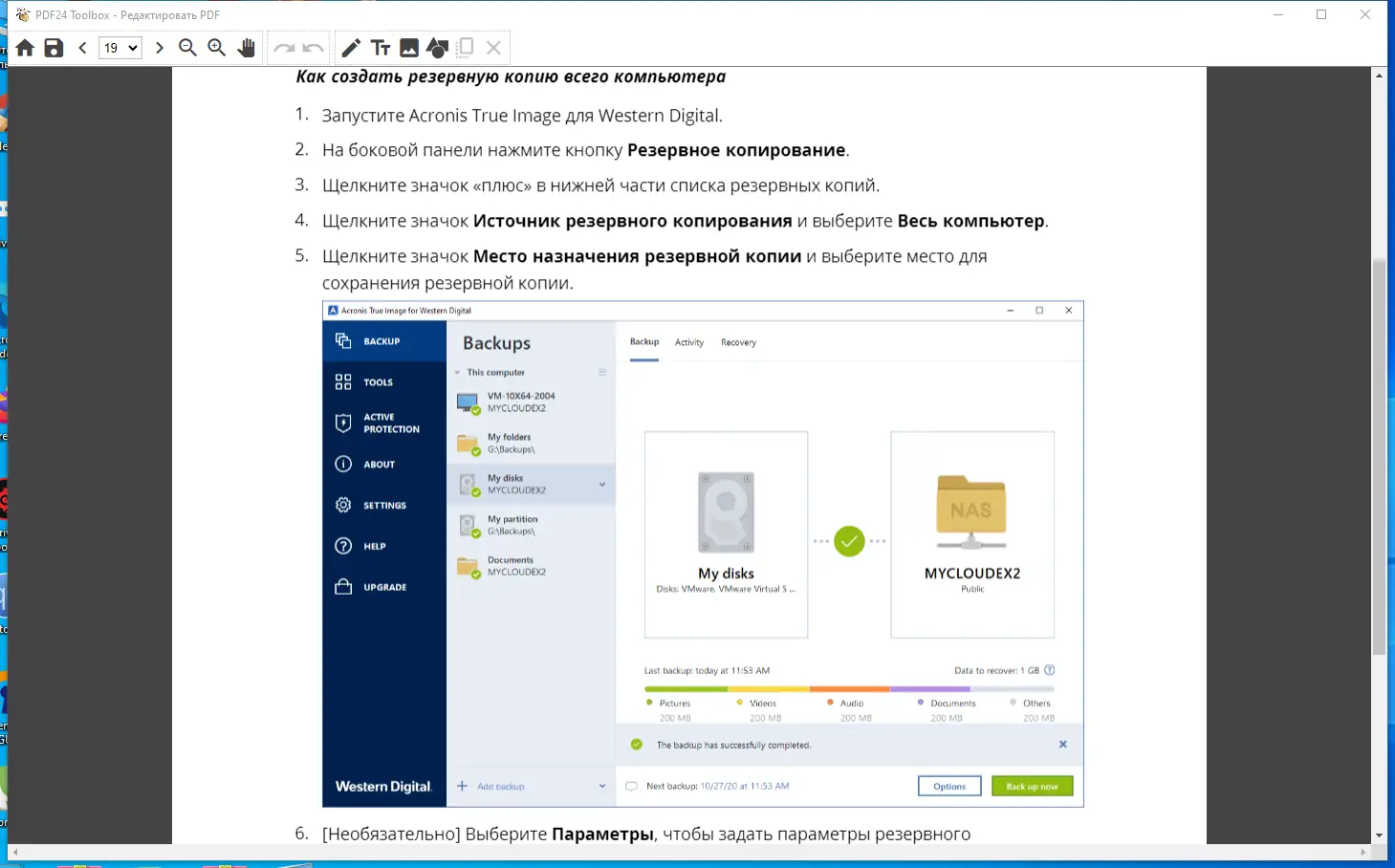Click the horizontal scrollbar left arrow
This screenshot has height=868, width=1395.
[x=15, y=852]
